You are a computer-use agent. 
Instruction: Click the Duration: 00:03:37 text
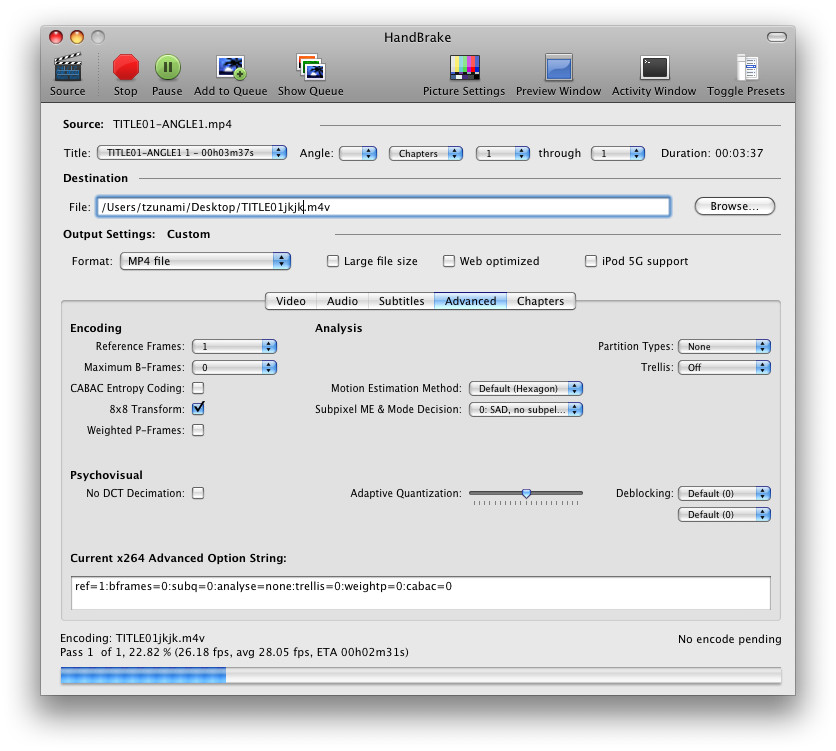[x=712, y=154]
